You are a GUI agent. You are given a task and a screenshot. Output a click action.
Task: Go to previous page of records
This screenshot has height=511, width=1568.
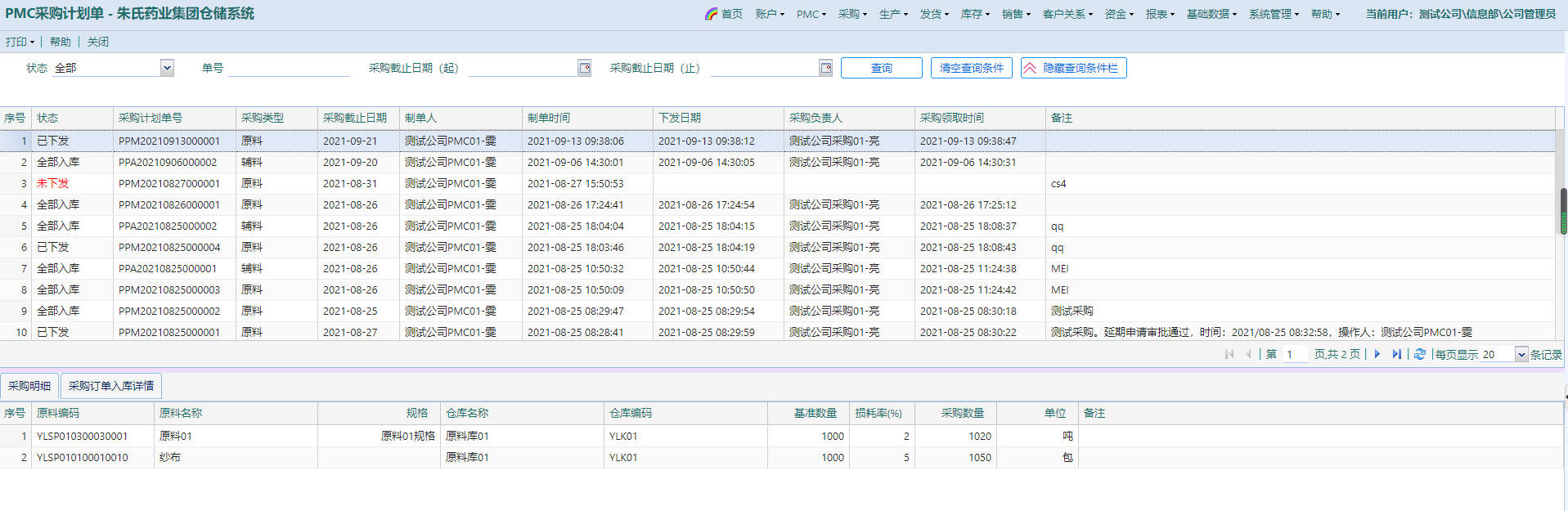pos(1248,354)
